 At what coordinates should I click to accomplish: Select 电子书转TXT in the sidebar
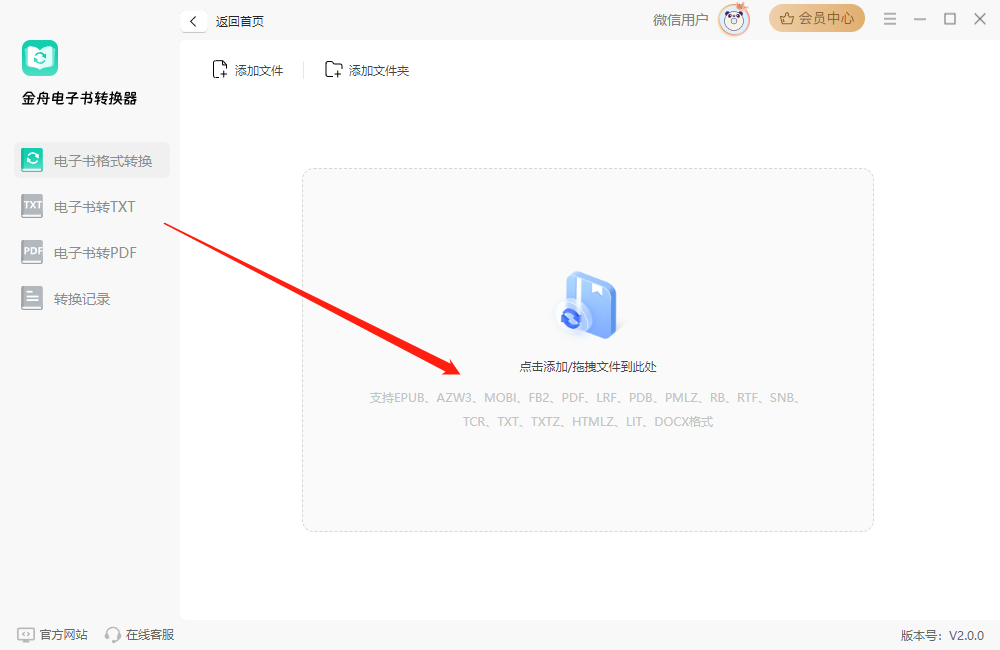click(92, 207)
